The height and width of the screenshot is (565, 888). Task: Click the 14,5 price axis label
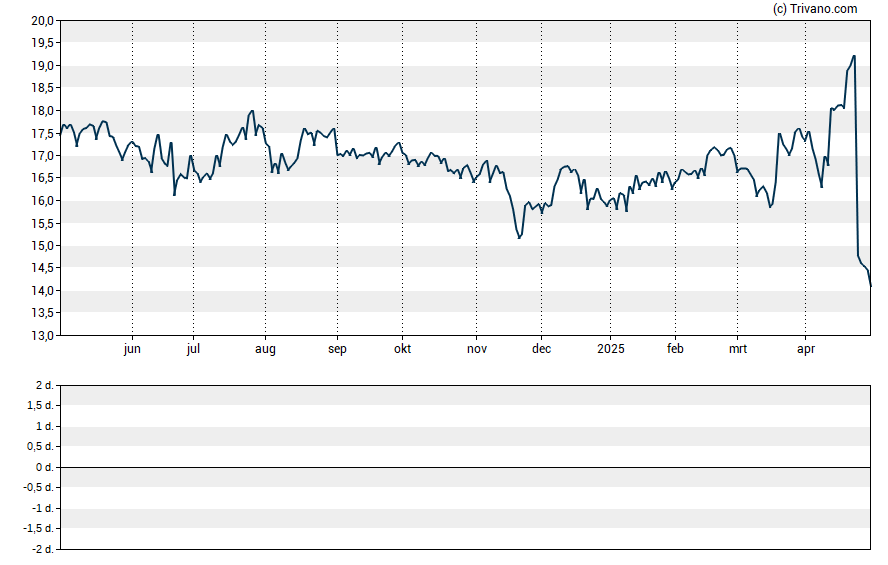pyautogui.click(x=42, y=268)
